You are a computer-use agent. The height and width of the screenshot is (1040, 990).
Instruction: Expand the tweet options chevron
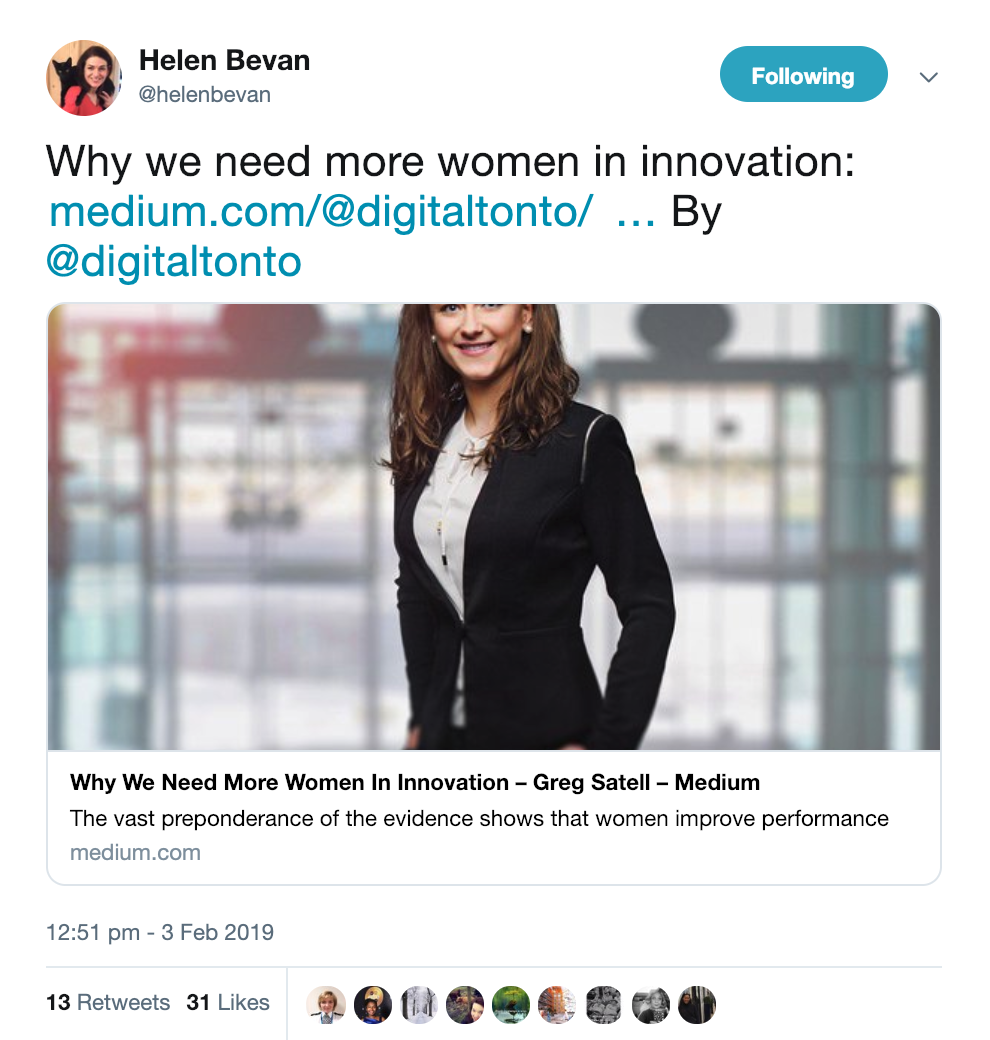click(928, 77)
